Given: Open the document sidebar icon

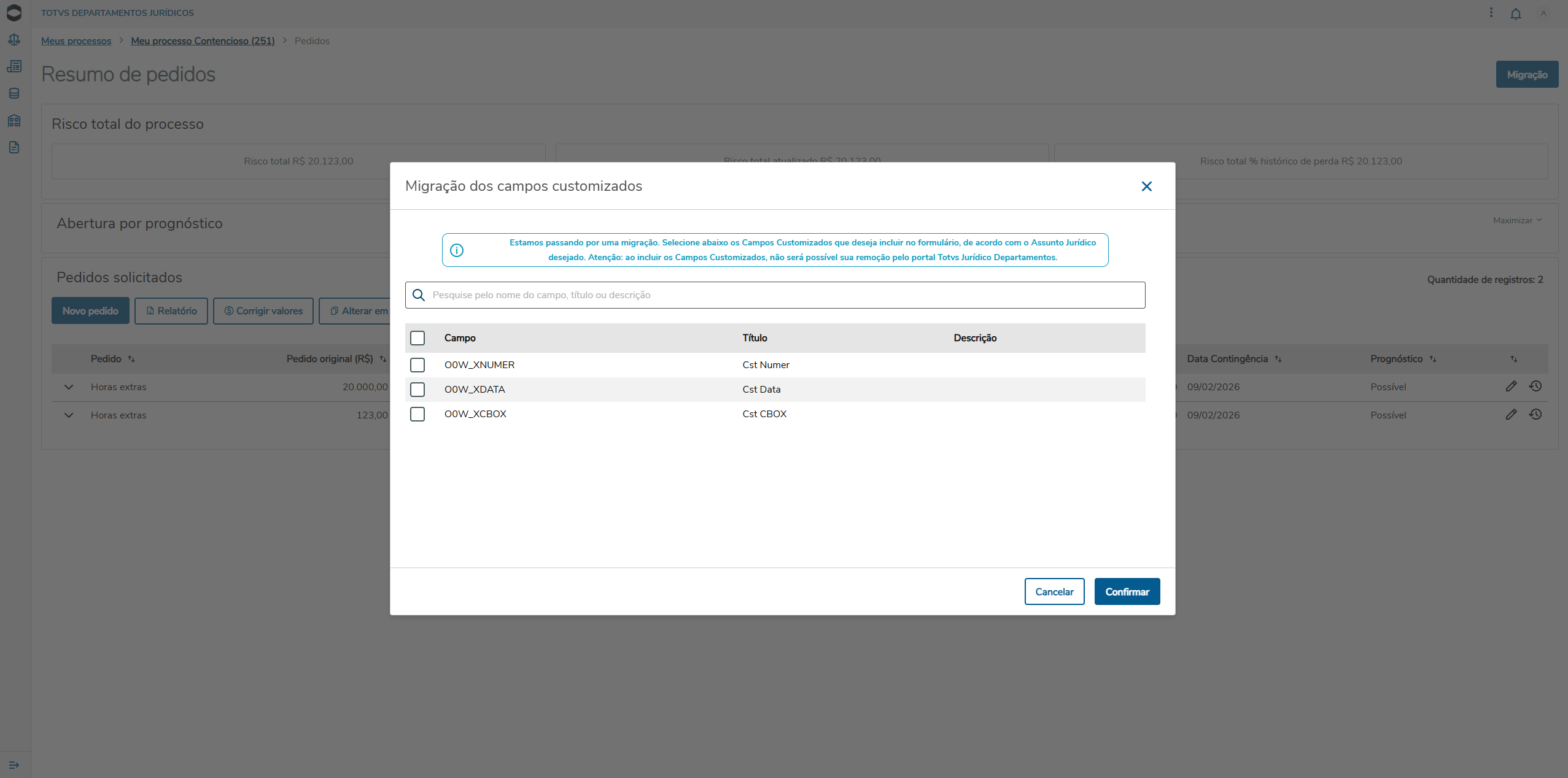Looking at the screenshot, I should point(14,147).
